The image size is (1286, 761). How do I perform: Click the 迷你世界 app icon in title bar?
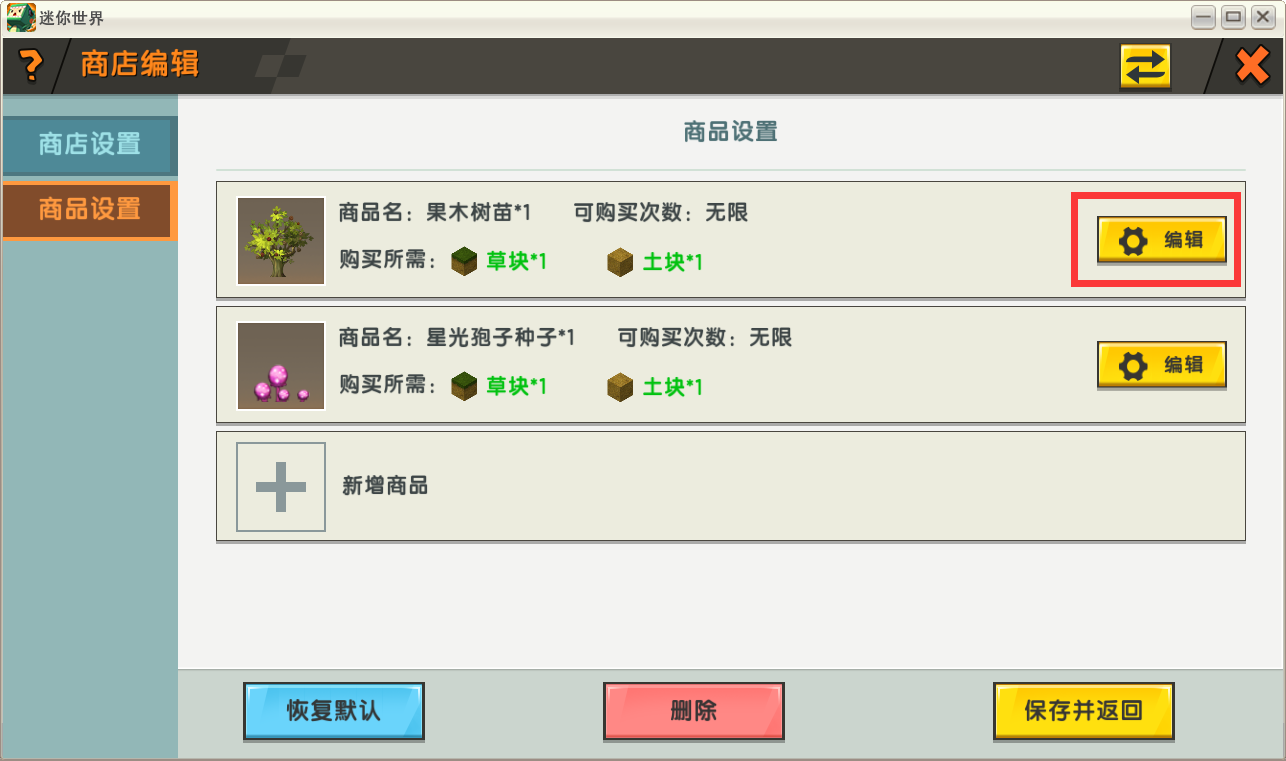tap(20, 17)
